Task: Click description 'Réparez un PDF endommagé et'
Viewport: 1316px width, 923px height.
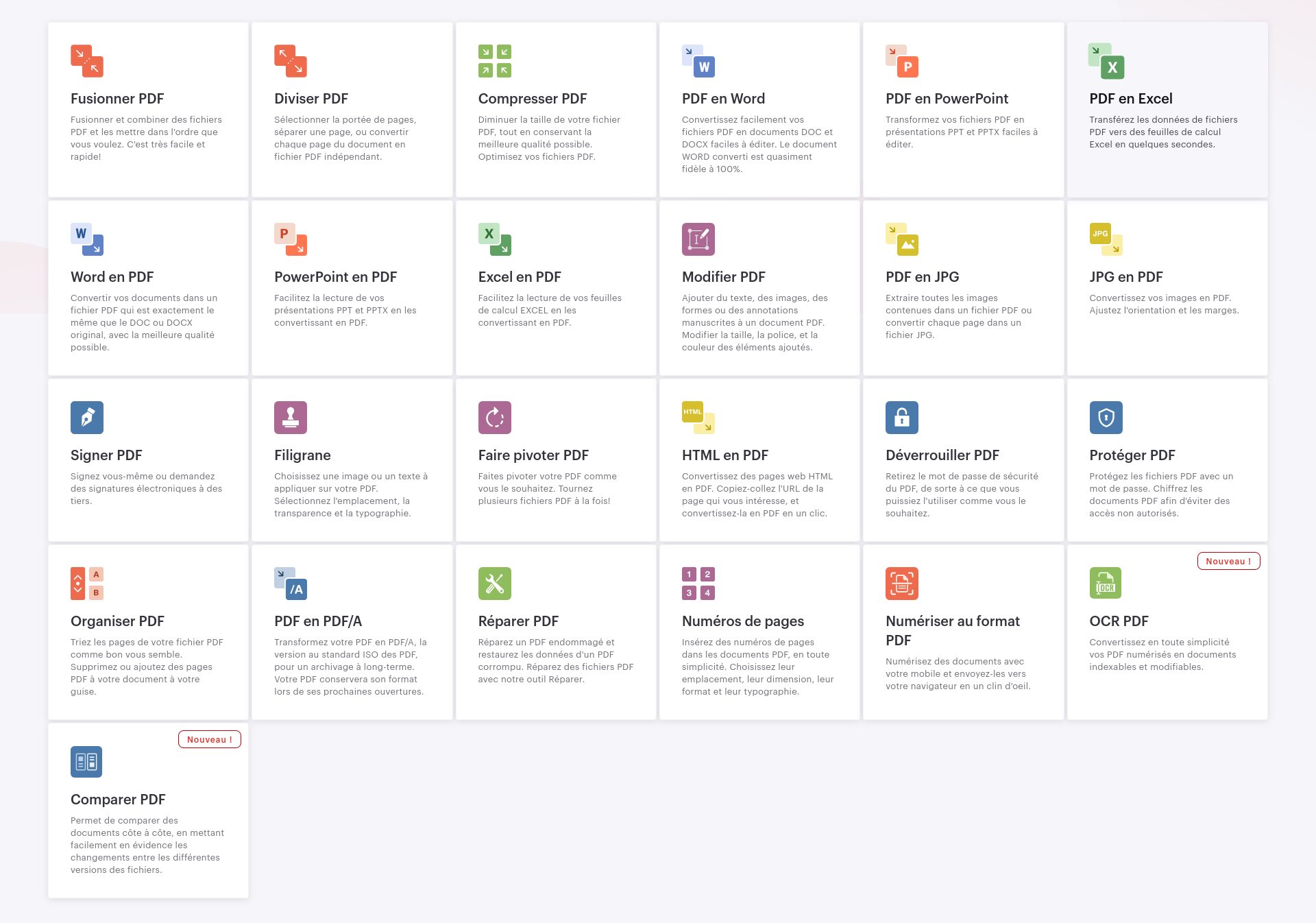Action: pyautogui.click(x=546, y=642)
